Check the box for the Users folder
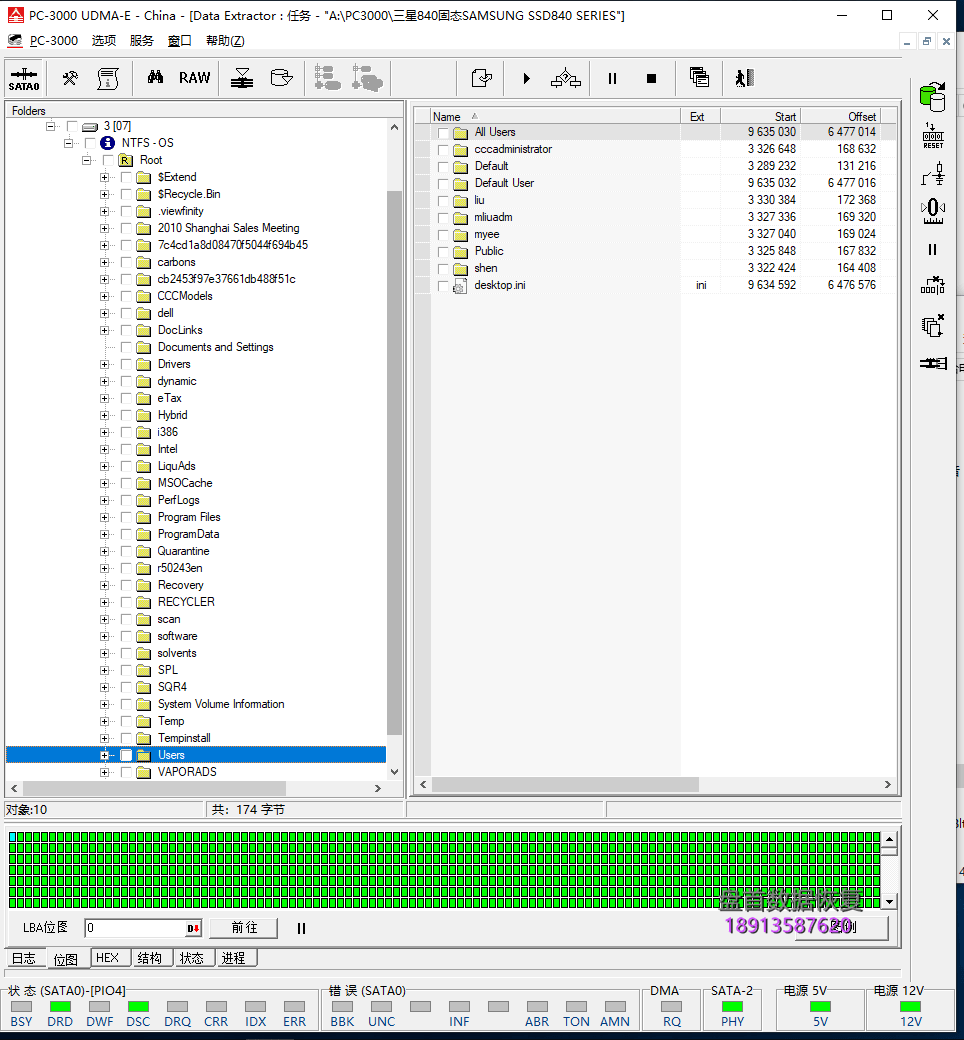The image size is (964, 1040). (126, 755)
